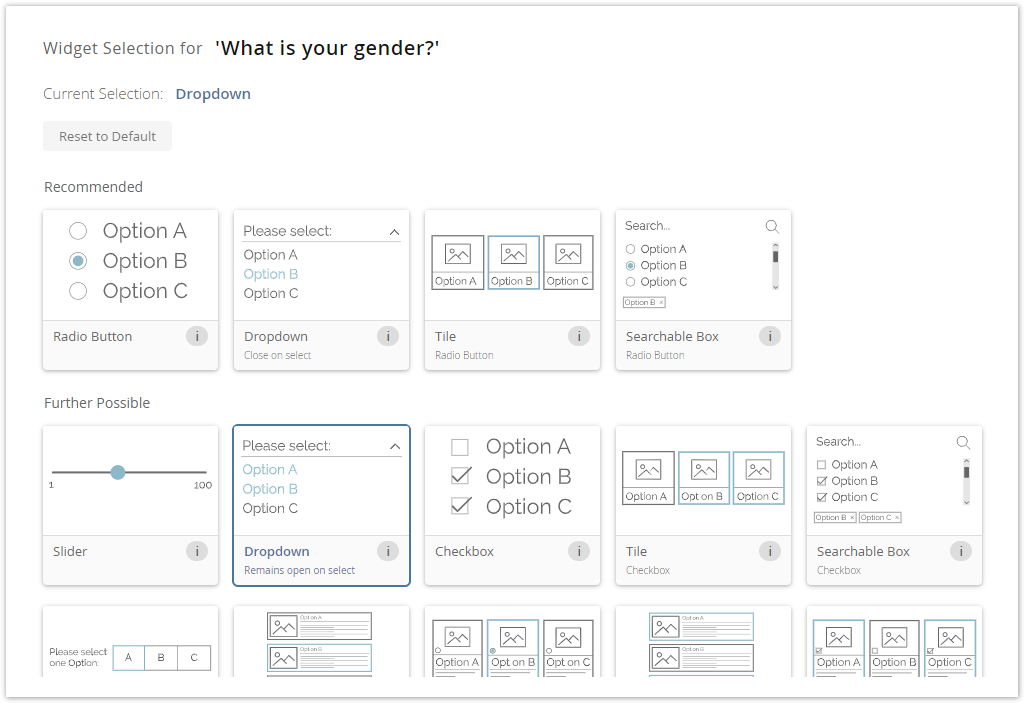Click segment B in 'Please select one Option' card

point(161,658)
